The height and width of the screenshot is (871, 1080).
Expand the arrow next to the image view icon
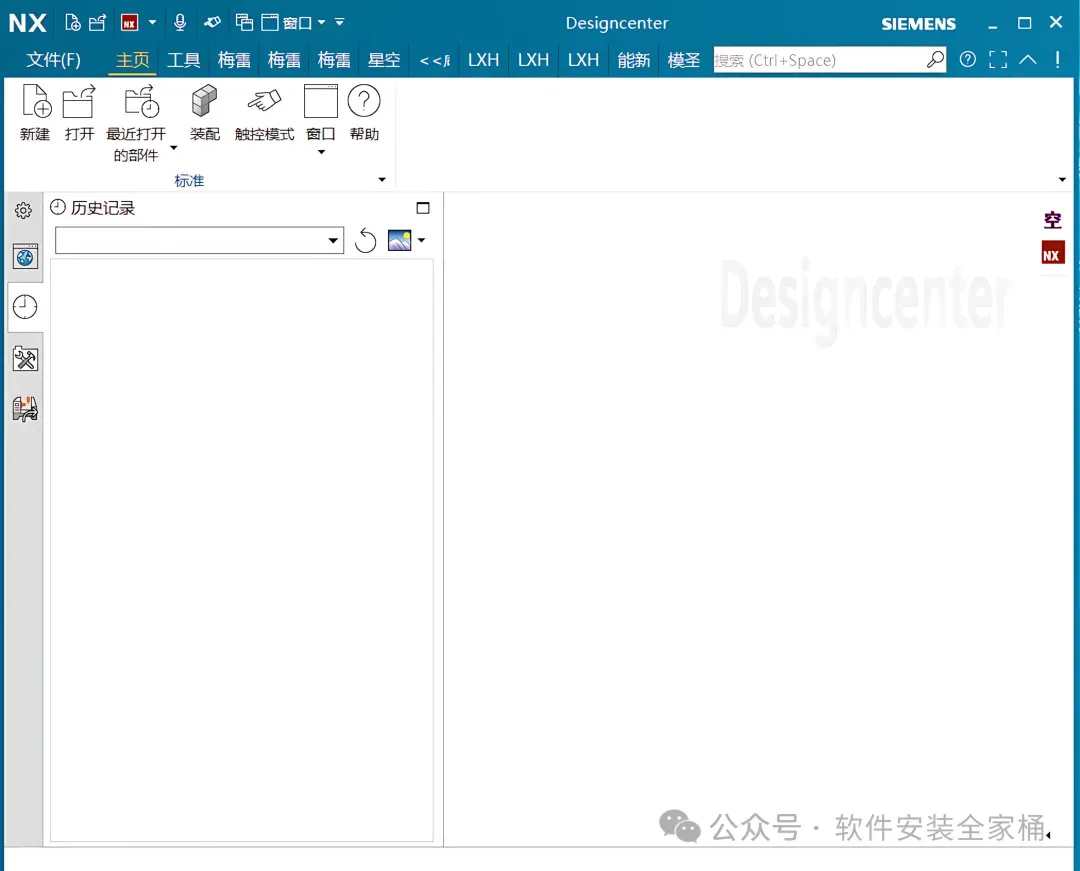click(x=422, y=240)
